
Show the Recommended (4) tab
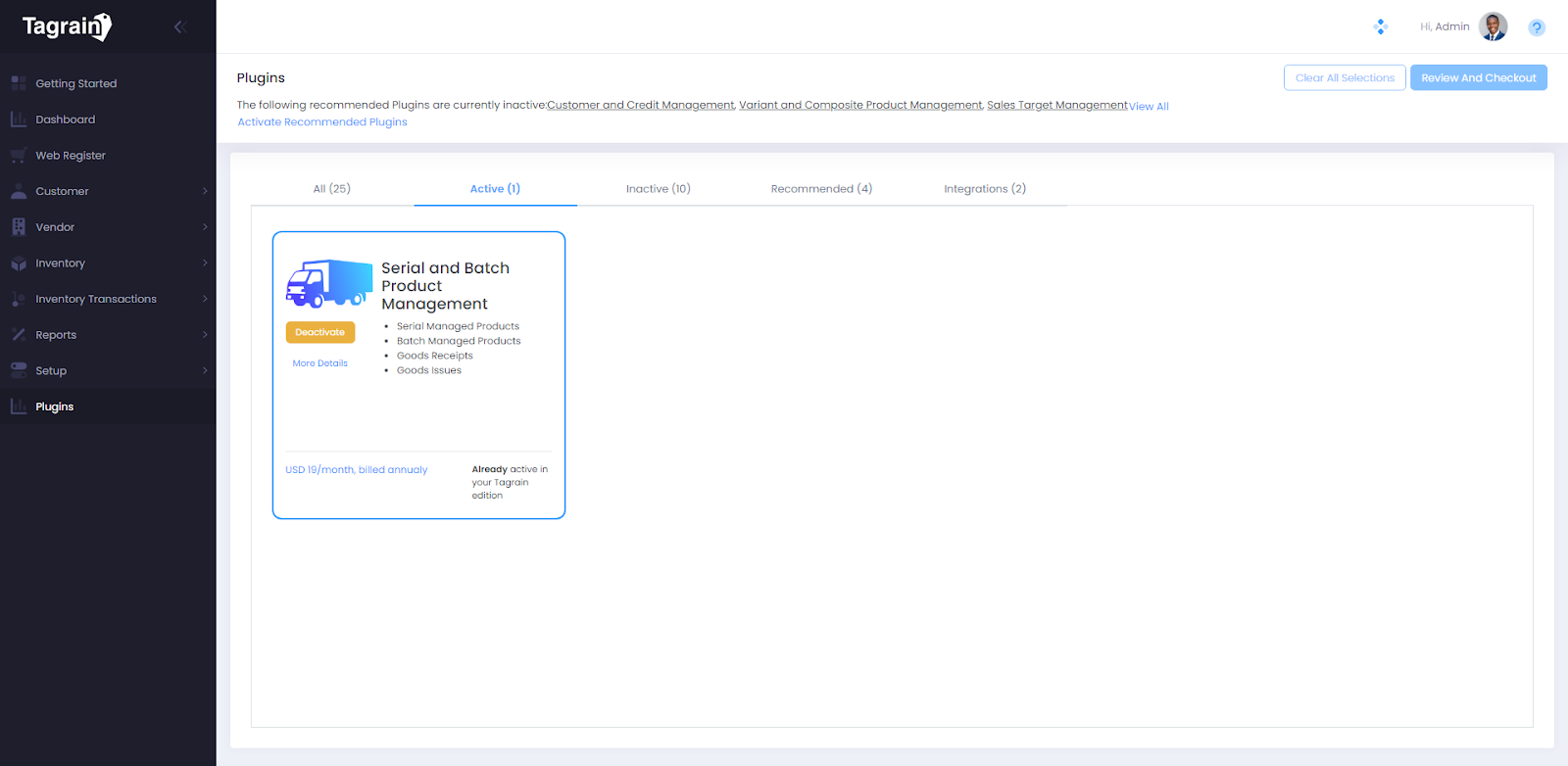[821, 188]
